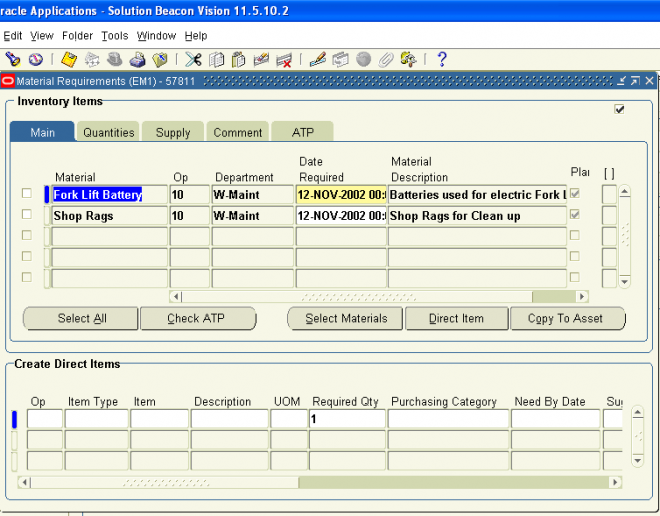Click the Zoom toolbar icon
Screen dimensions: 660x516
tap(340, 59)
